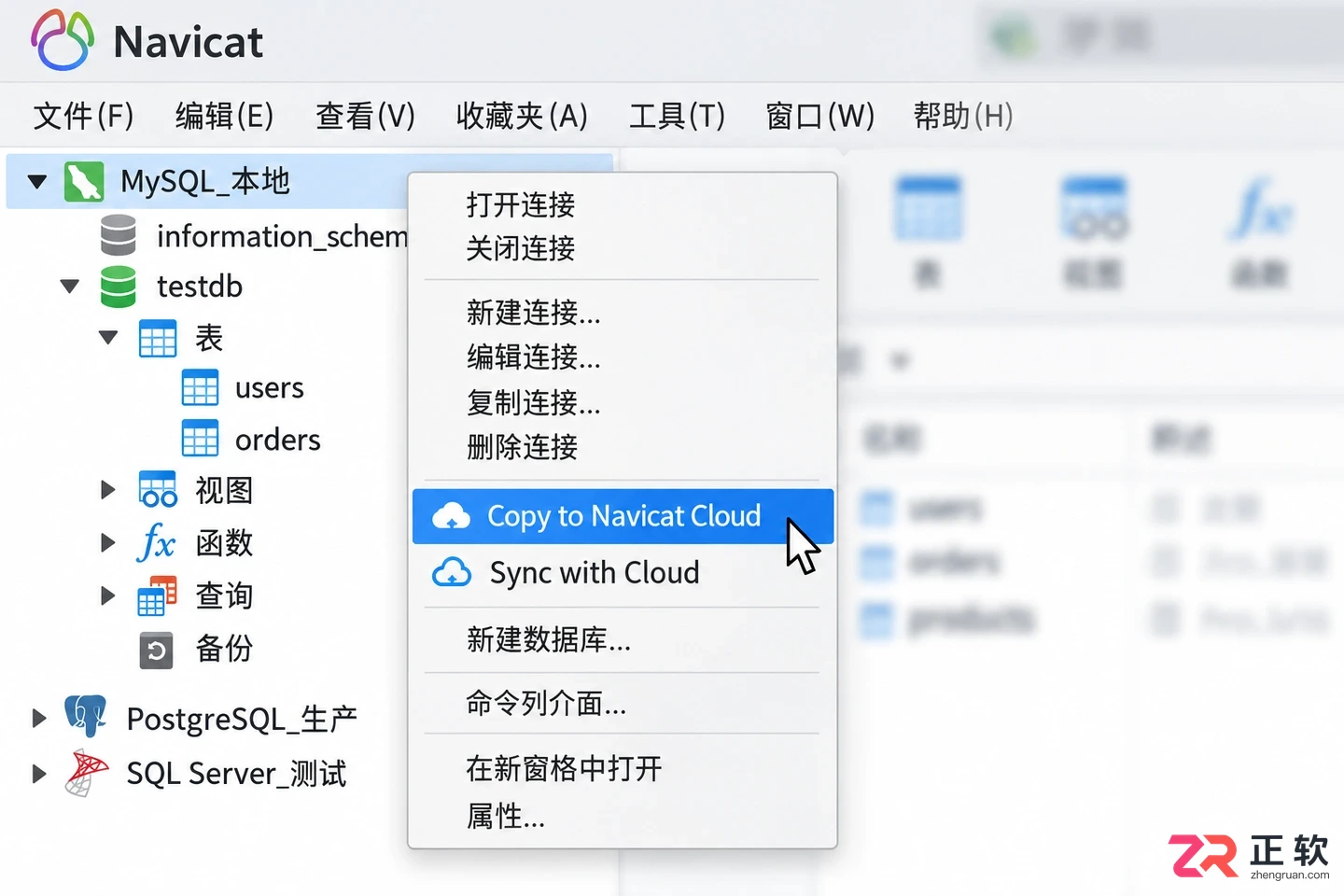Choose 在新窗格中打开 menu entry
Image resolution: width=1344 pixels, height=896 pixels.
point(564,768)
